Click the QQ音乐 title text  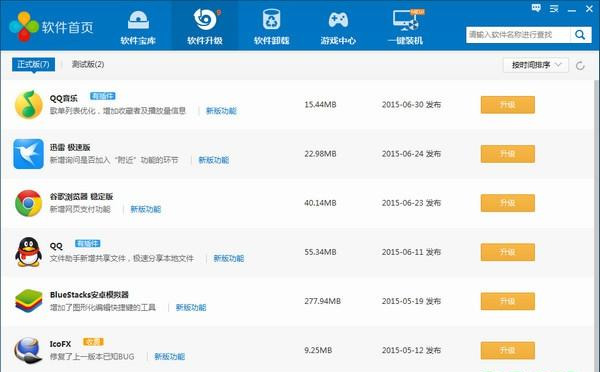[64, 98]
